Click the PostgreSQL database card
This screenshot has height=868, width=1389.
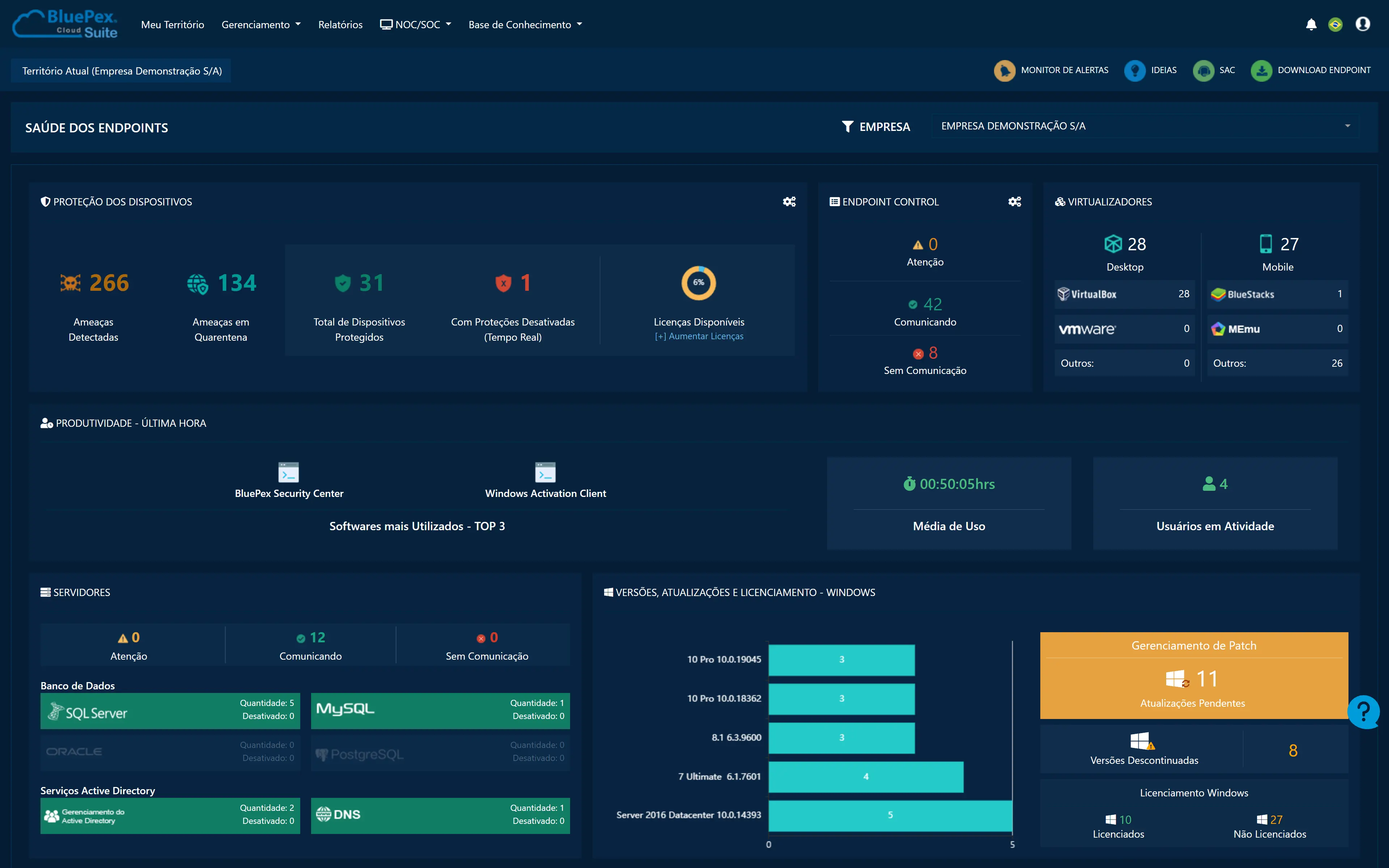coord(440,752)
